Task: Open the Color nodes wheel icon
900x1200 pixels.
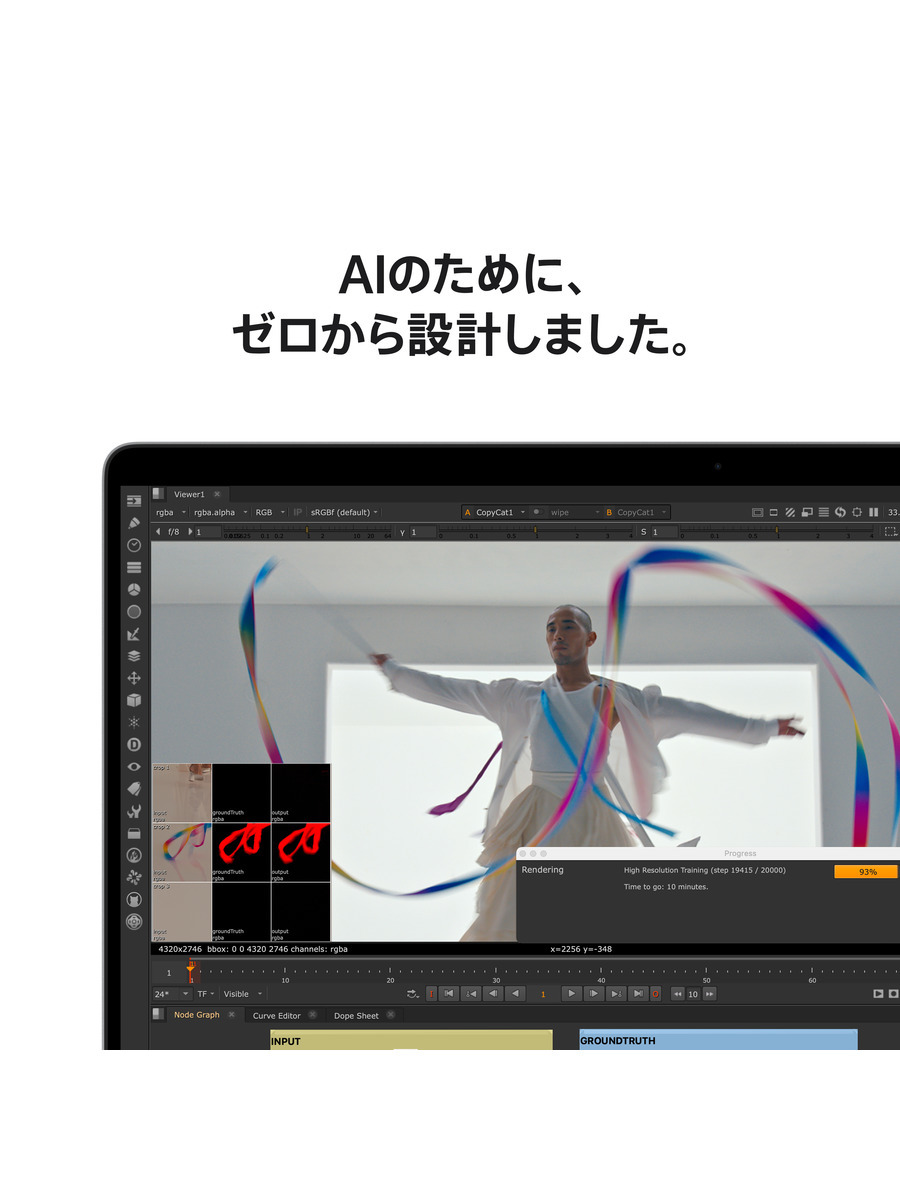Action: [134, 589]
